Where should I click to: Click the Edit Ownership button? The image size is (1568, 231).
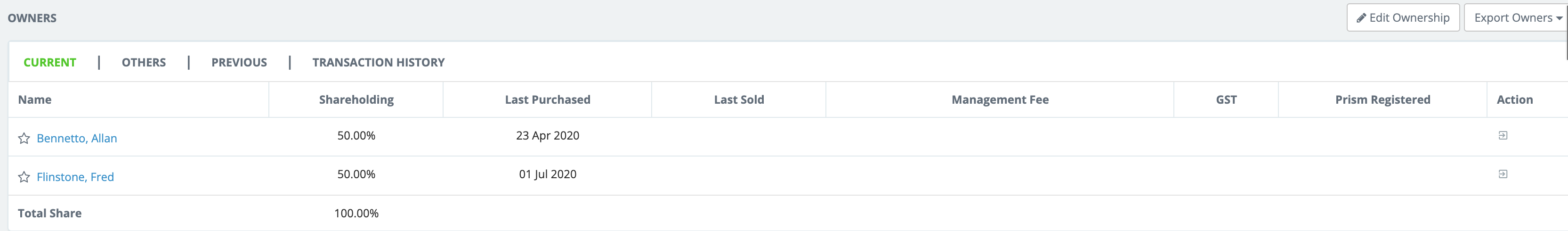pos(1402,17)
